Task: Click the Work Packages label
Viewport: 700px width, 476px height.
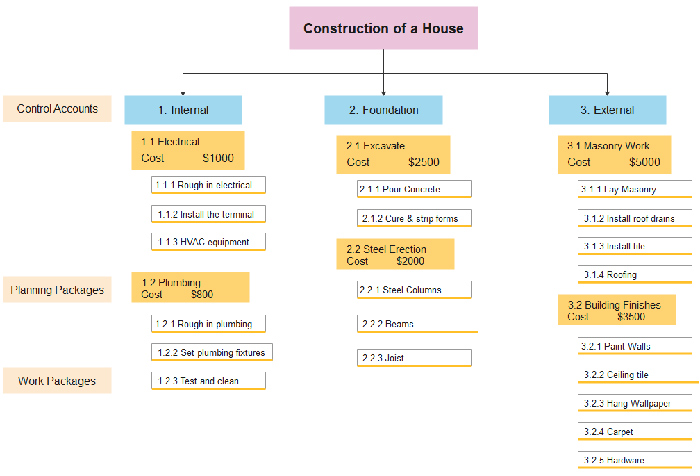Action: tap(57, 381)
